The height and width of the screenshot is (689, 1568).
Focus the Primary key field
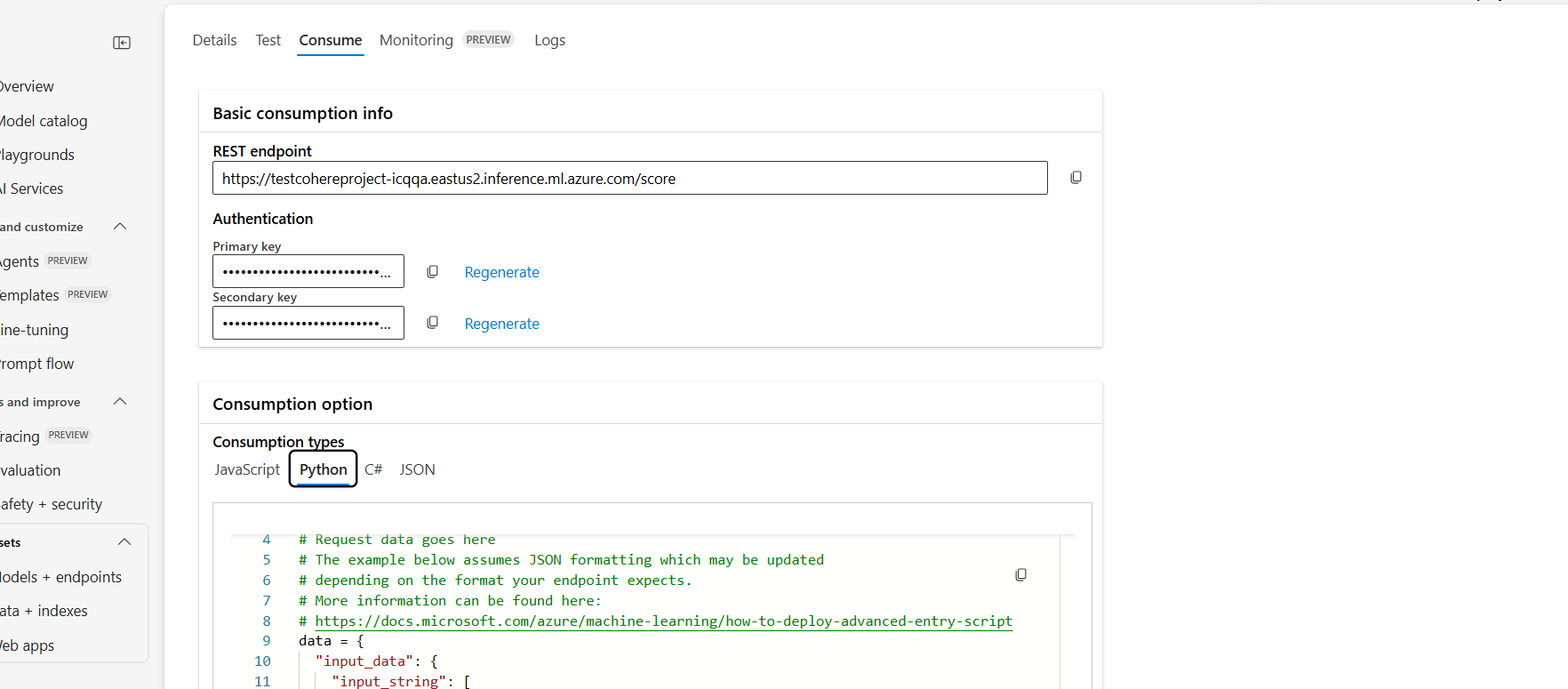coord(308,271)
